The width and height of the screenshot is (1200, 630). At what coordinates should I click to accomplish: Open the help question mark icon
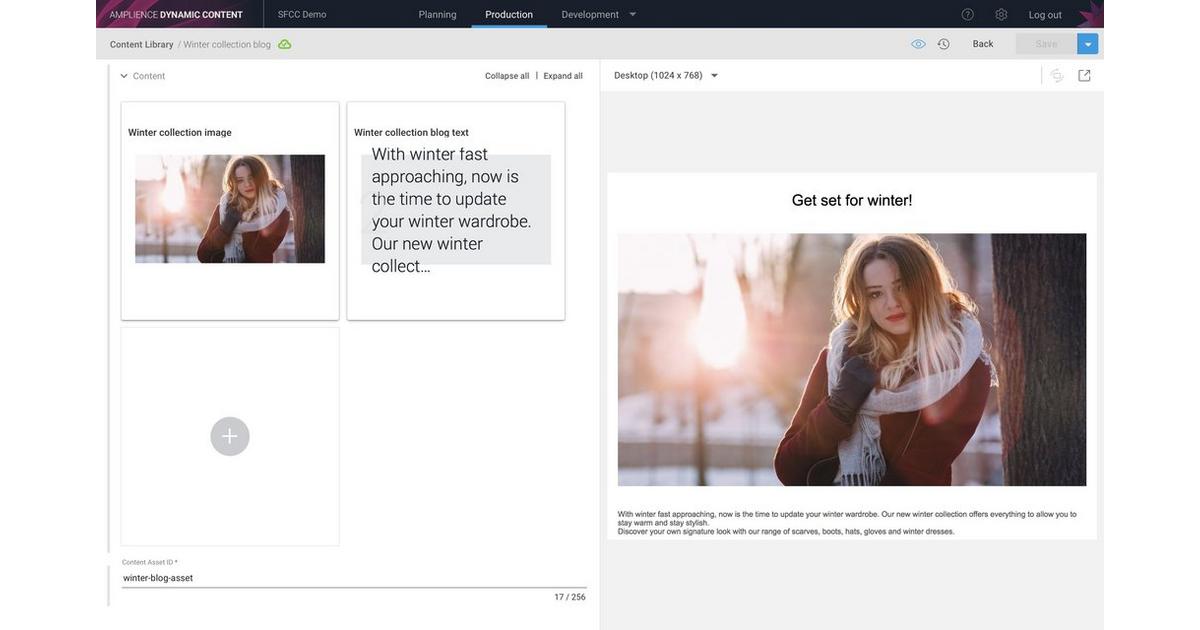pyautogui.click(x=967, y=14)
